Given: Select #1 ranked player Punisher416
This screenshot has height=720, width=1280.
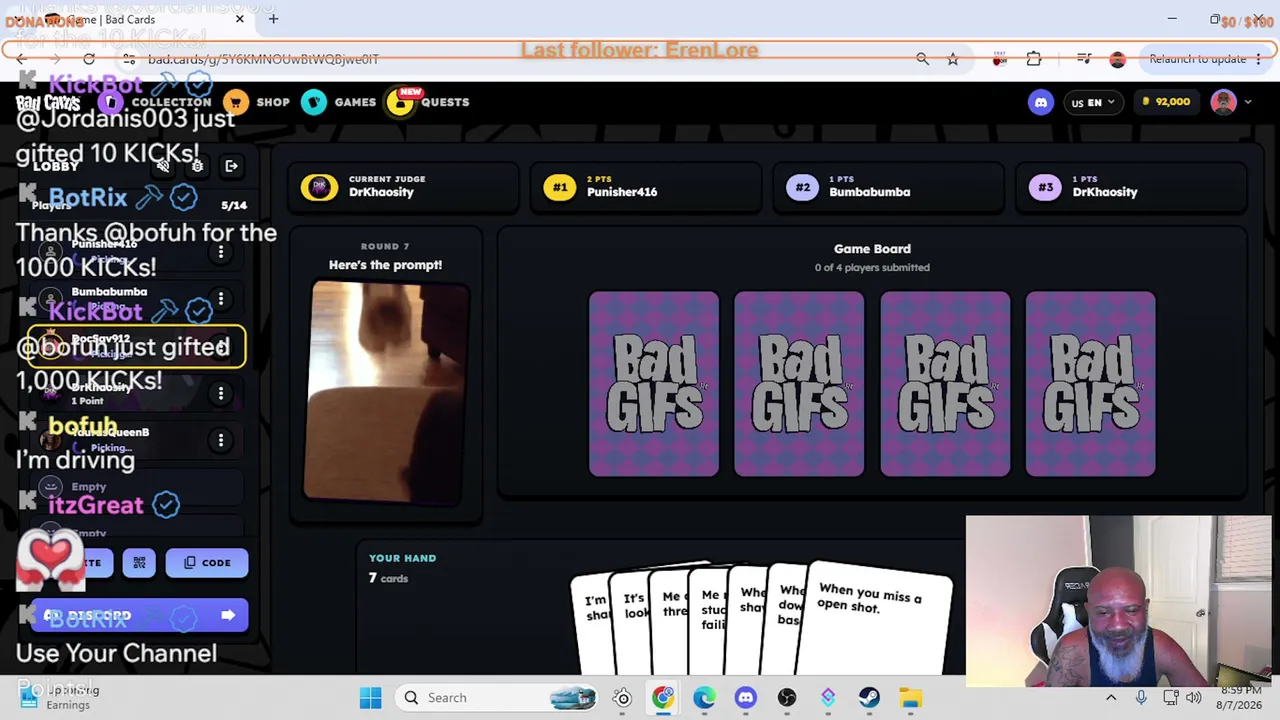Looking at the screenshot, I should click(x=646, y=186).
